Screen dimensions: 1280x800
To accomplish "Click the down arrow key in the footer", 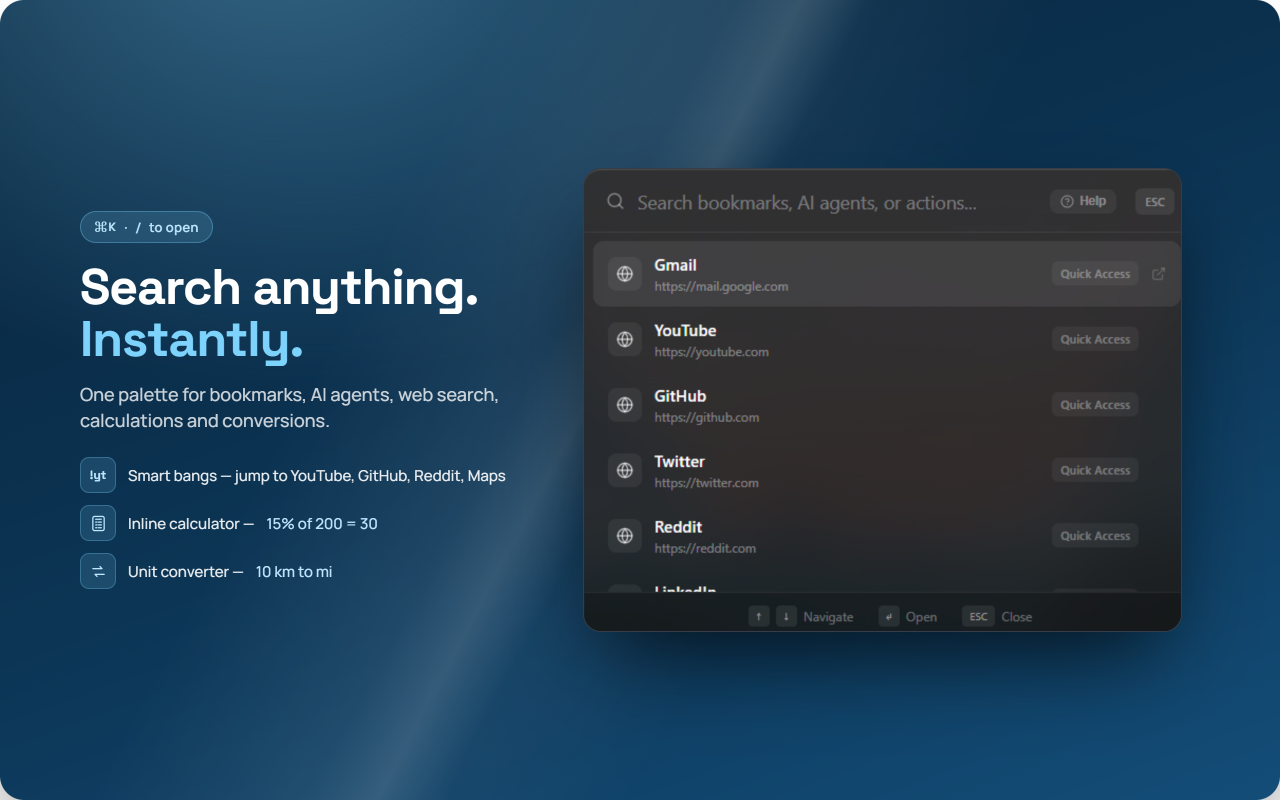I will tap(787, 616).
